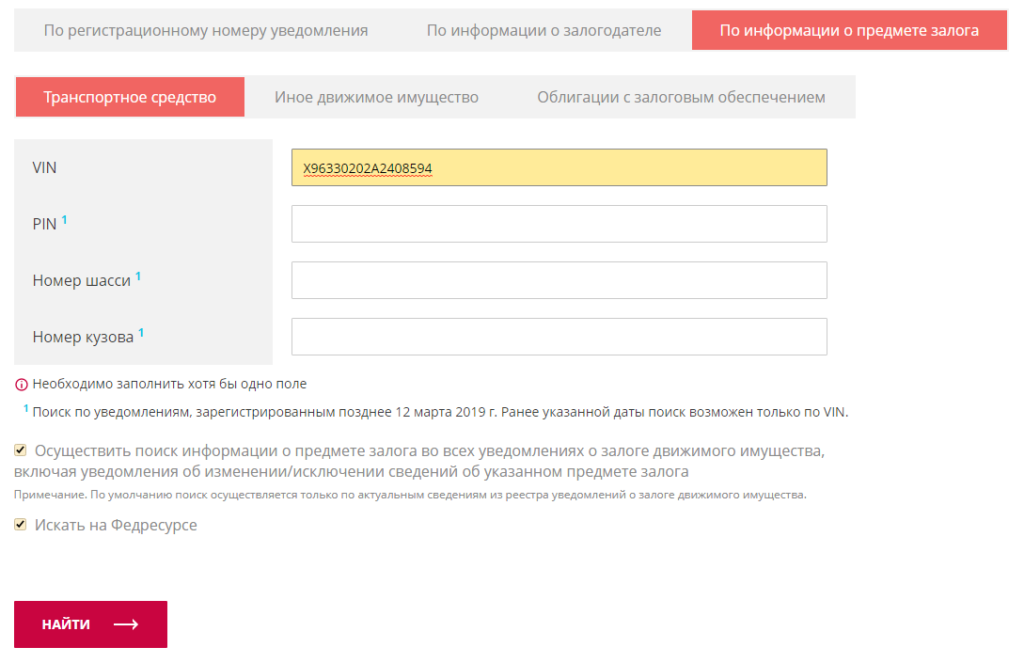Switch to 'Иное движимое имущество' sub-tab
Screen dimensions: 1024x663
(x=376, y=97)
